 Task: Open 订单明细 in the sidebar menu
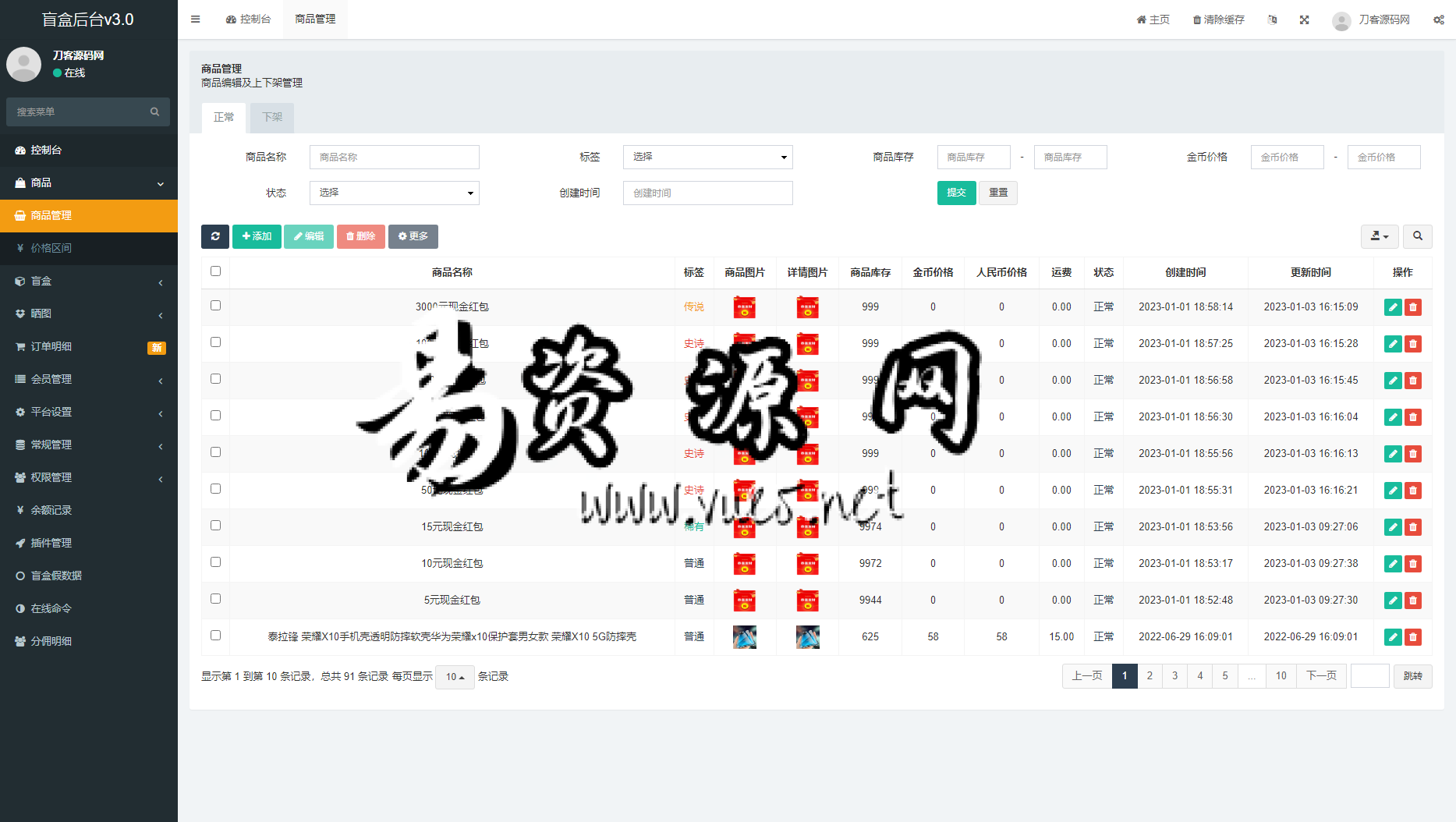coord(51,346)
